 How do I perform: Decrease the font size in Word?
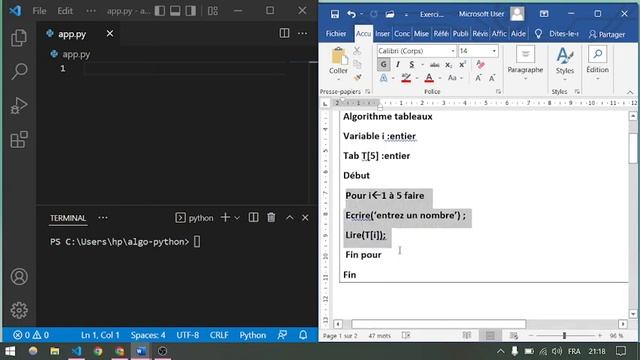(x=492, y=78)
